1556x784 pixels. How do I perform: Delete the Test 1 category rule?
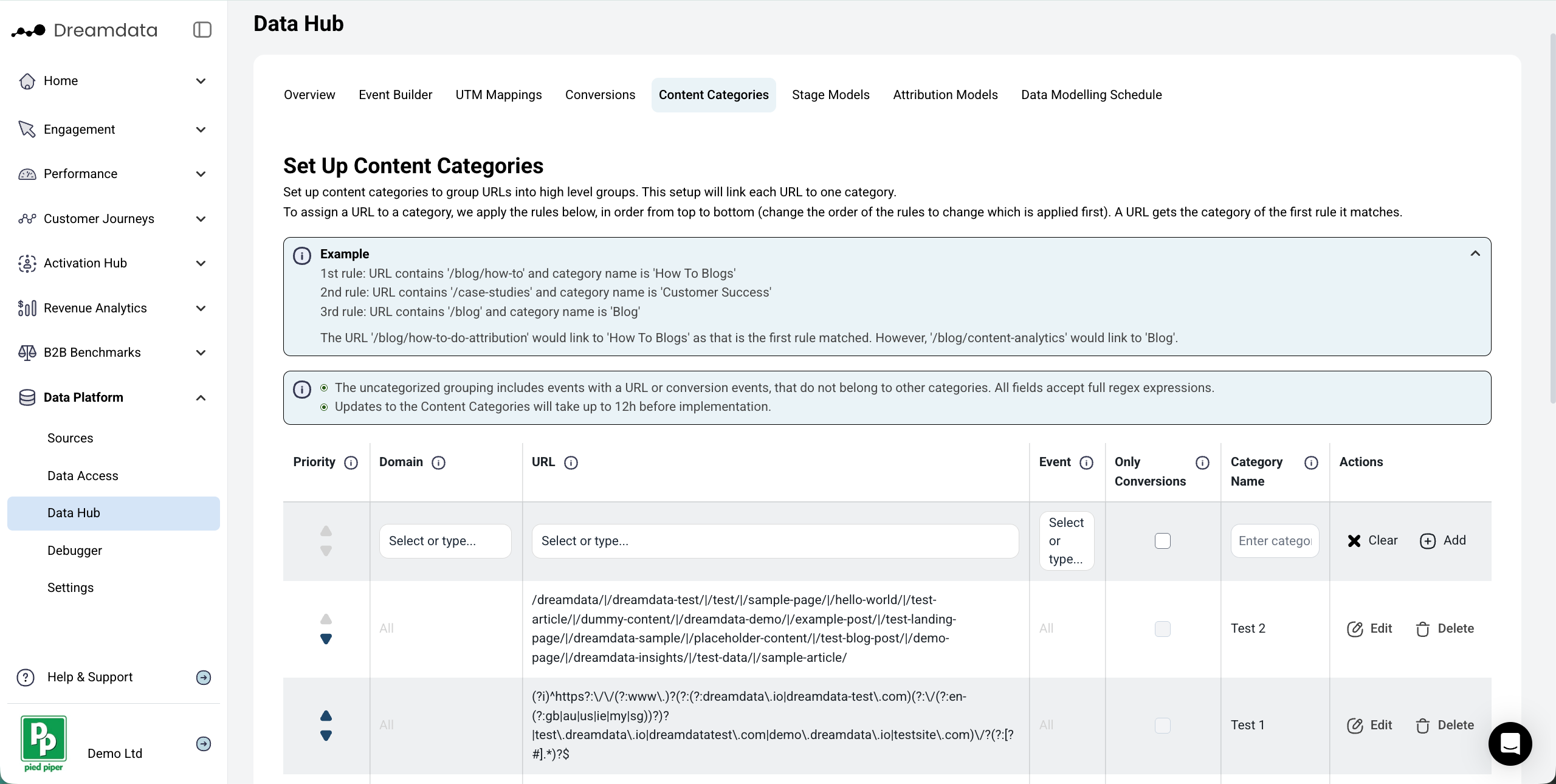click(1444, 725)
